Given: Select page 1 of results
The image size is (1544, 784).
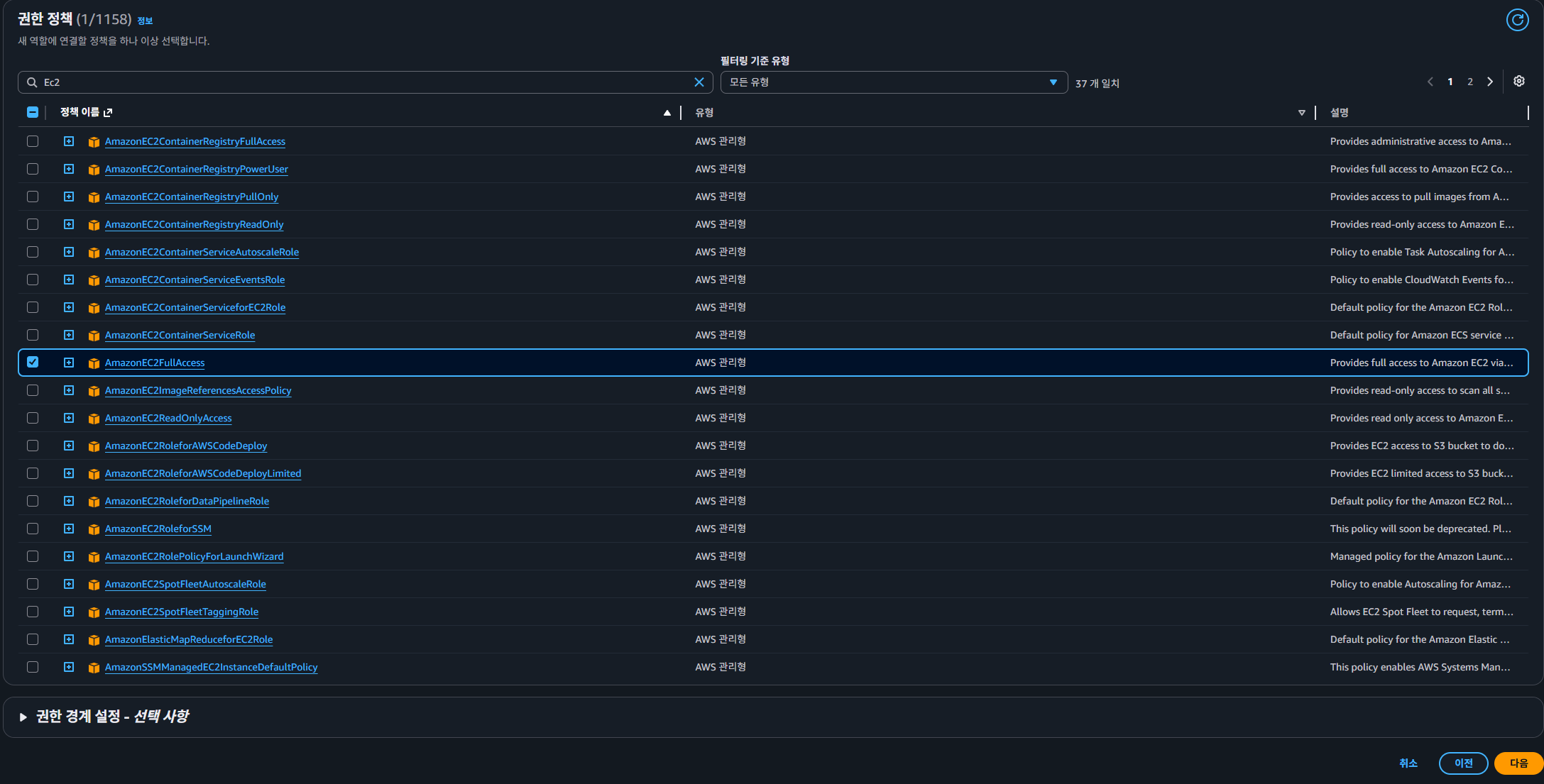Looking at the screenshot, I should click(x=1450, y=82).
